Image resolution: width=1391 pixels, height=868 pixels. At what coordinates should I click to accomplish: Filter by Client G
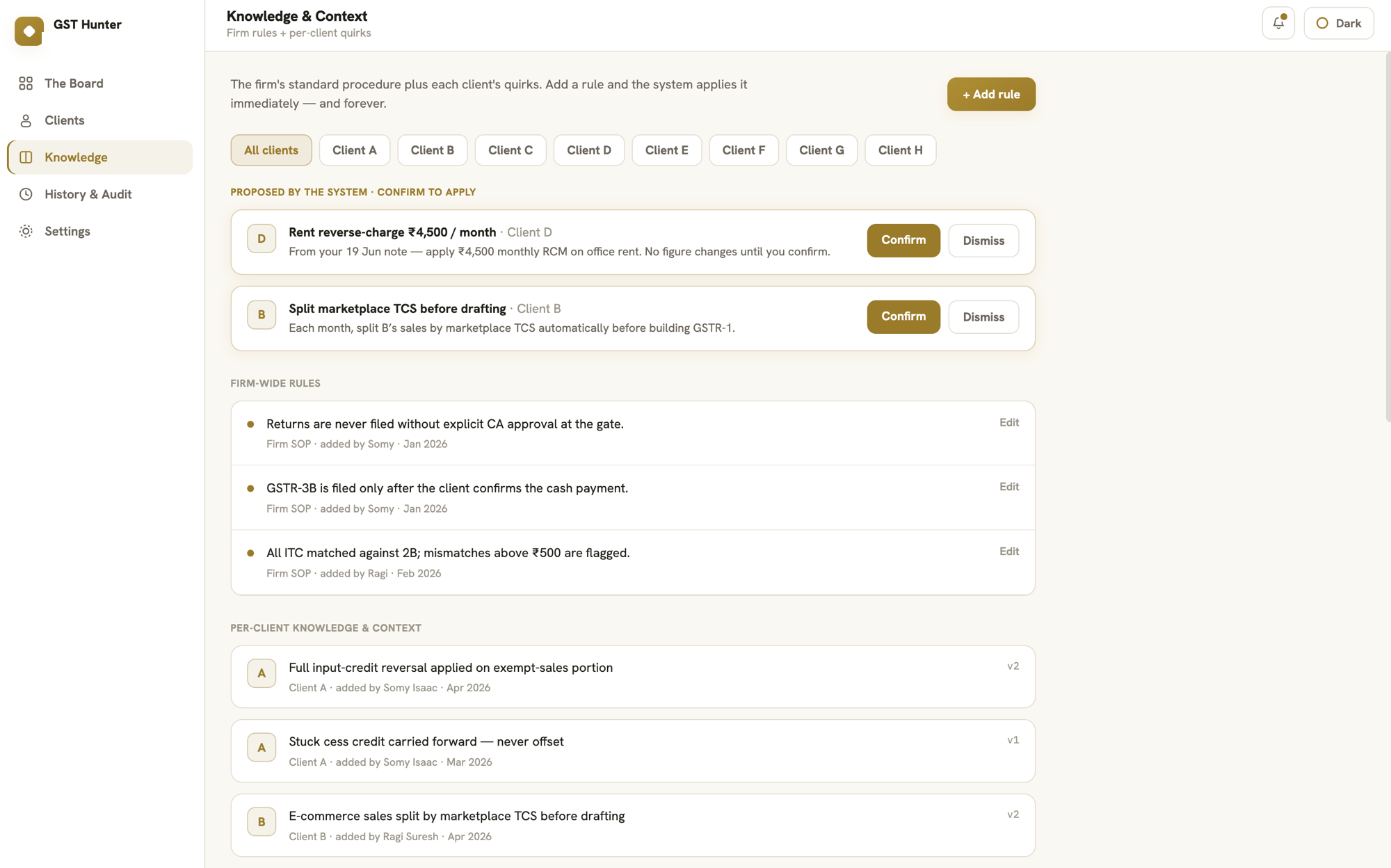click(x=821, y=150)
